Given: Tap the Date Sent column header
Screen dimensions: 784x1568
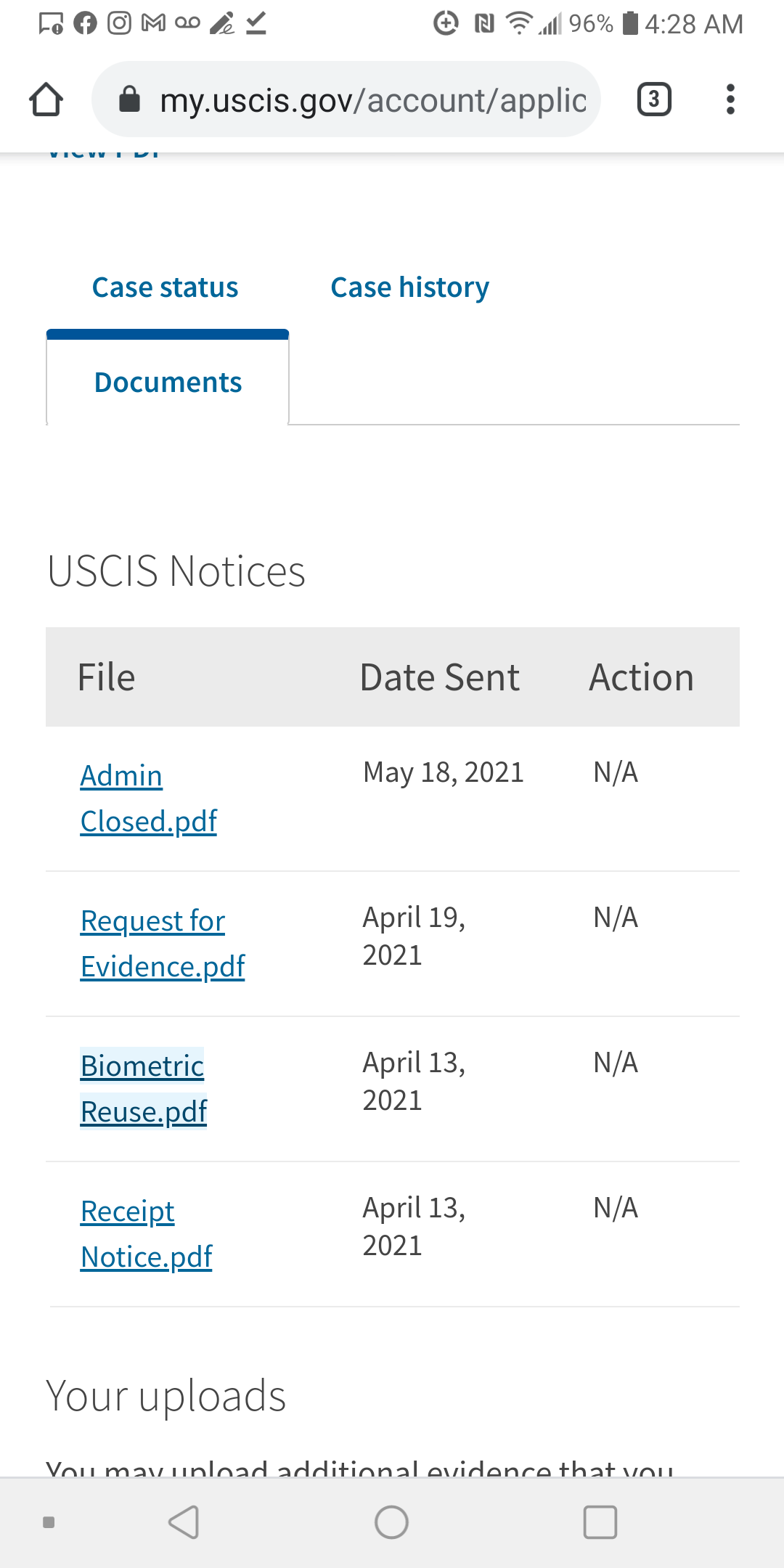Looking at the screenshot, I should pyautogui.click(x=440, y=677).
